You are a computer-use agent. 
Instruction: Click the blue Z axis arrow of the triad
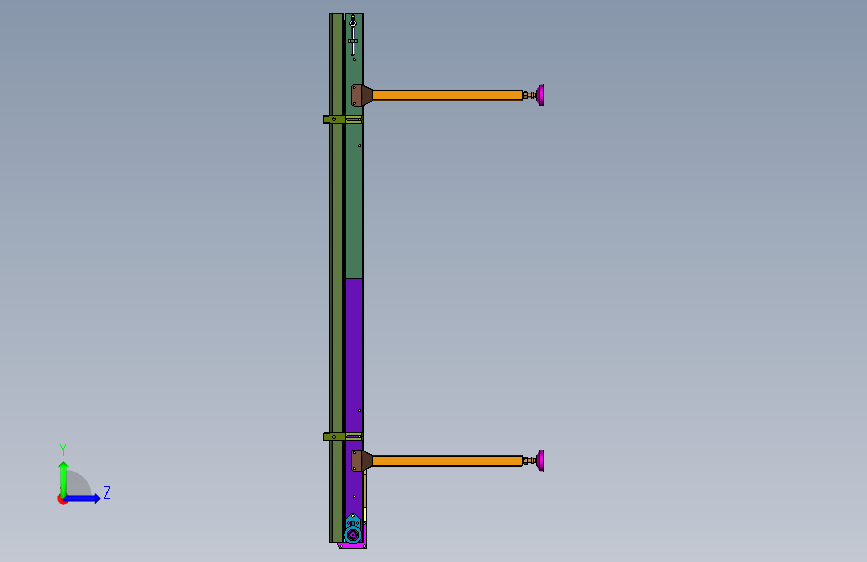coord(83,498)
